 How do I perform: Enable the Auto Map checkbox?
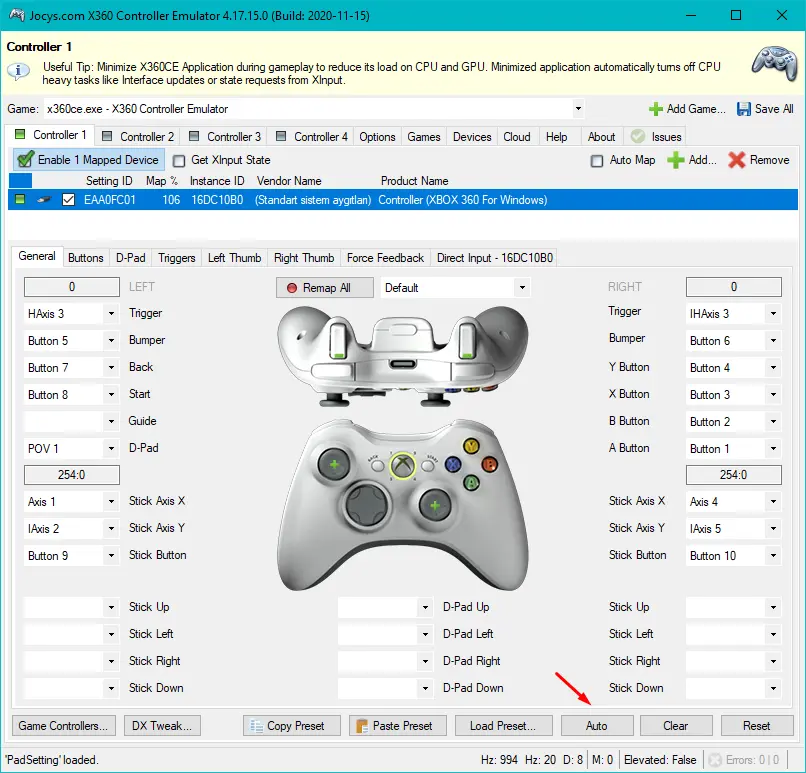point(597,161)
